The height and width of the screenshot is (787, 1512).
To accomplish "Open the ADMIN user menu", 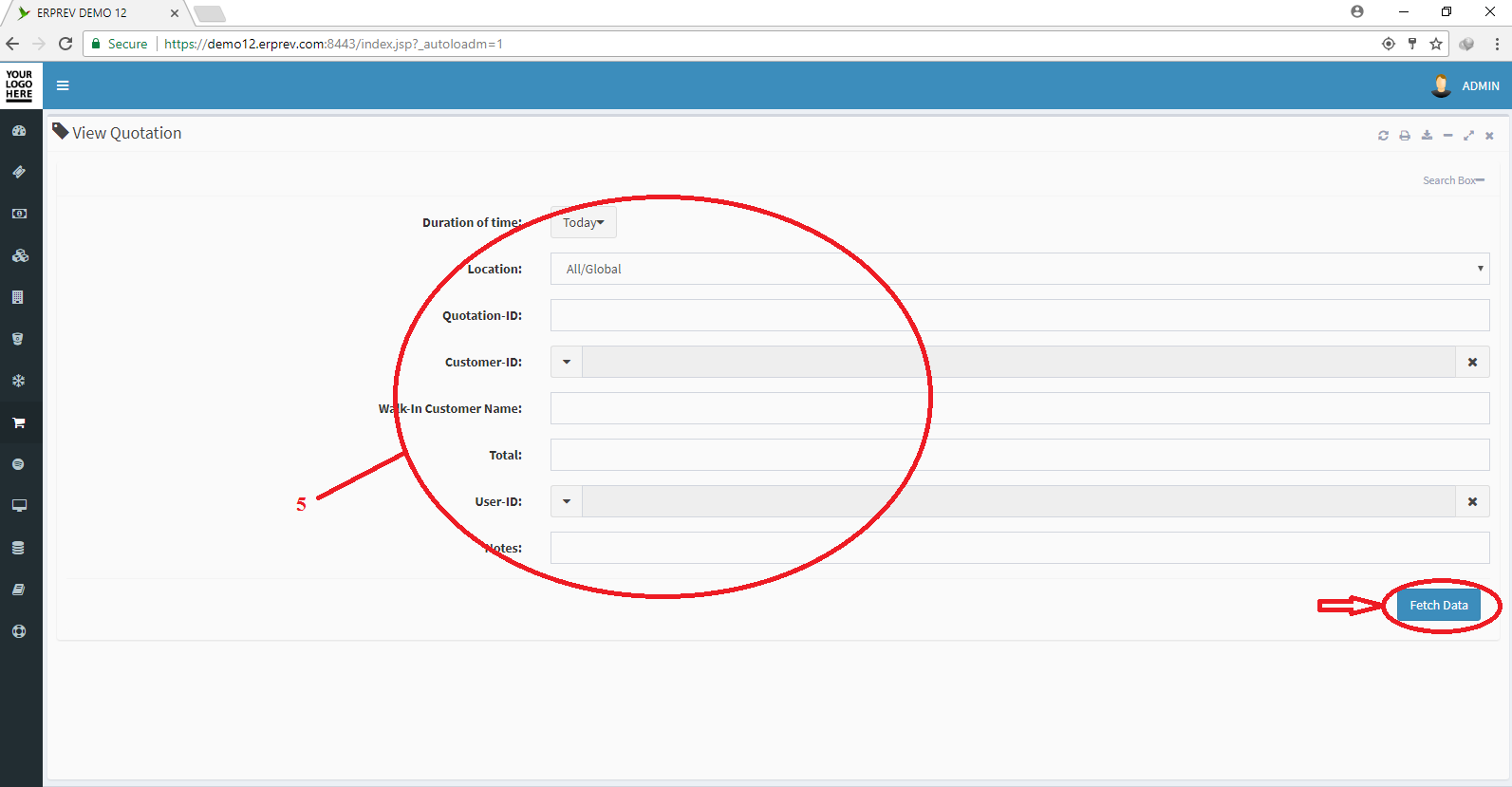I will (1465, 85).
